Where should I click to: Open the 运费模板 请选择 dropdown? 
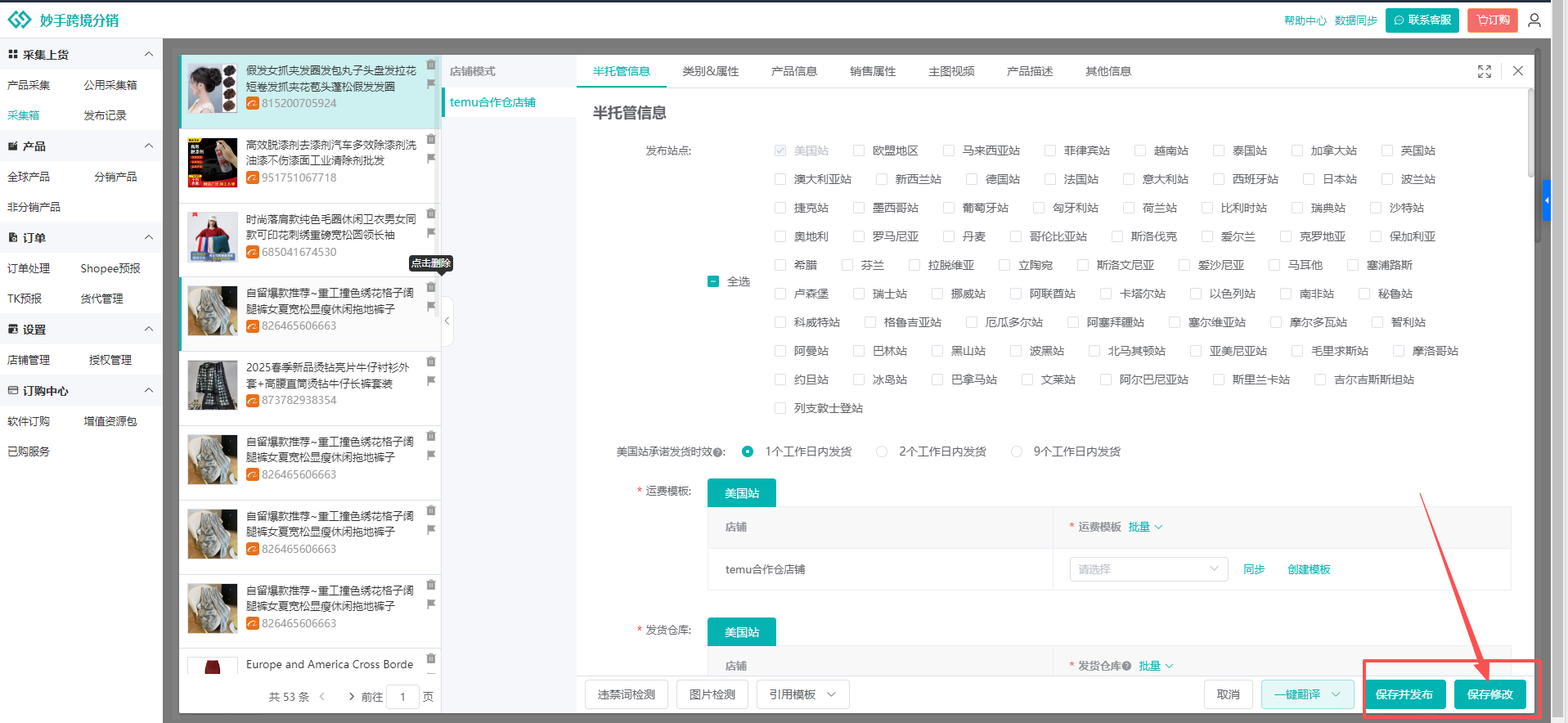(x=1148, y=569)
